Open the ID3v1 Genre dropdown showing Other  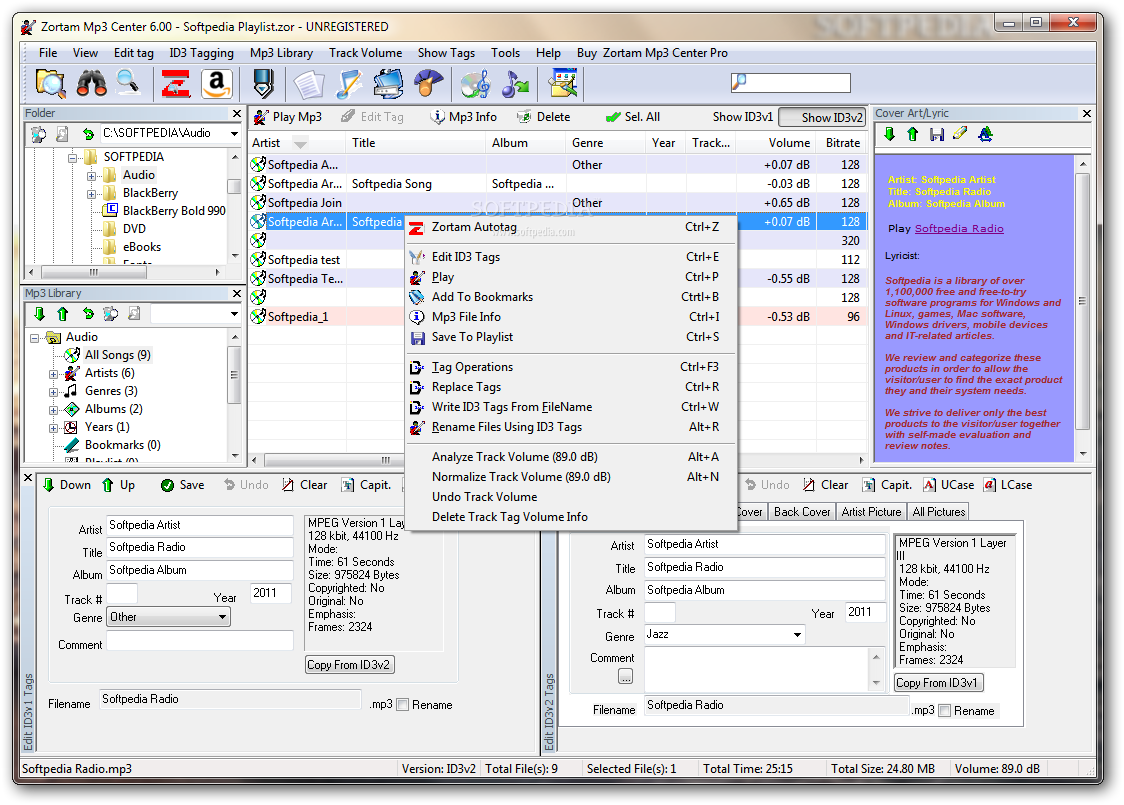pos(223,617)
